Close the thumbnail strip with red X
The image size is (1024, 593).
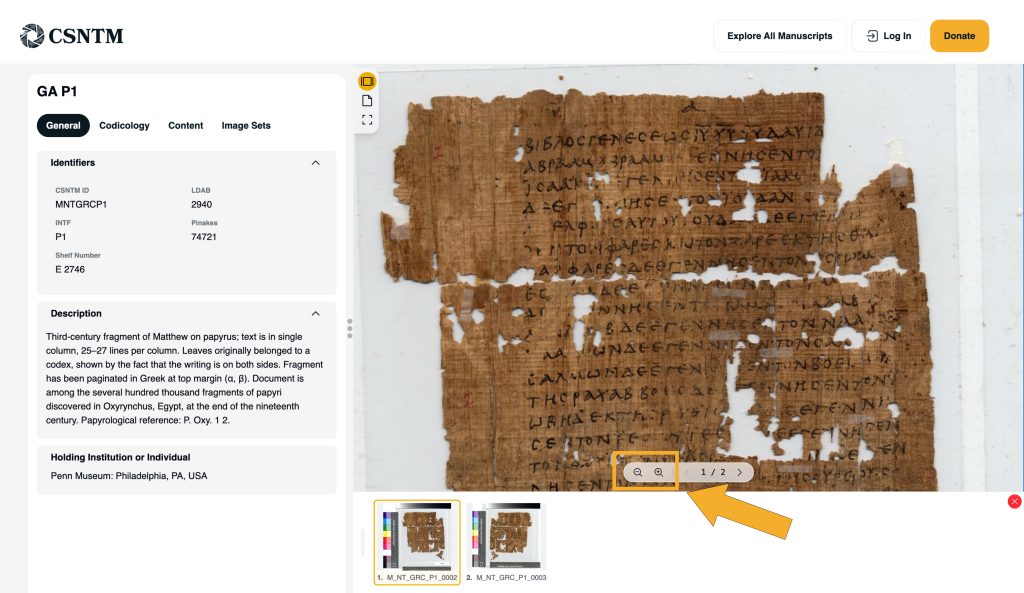tap(1014, 501)
